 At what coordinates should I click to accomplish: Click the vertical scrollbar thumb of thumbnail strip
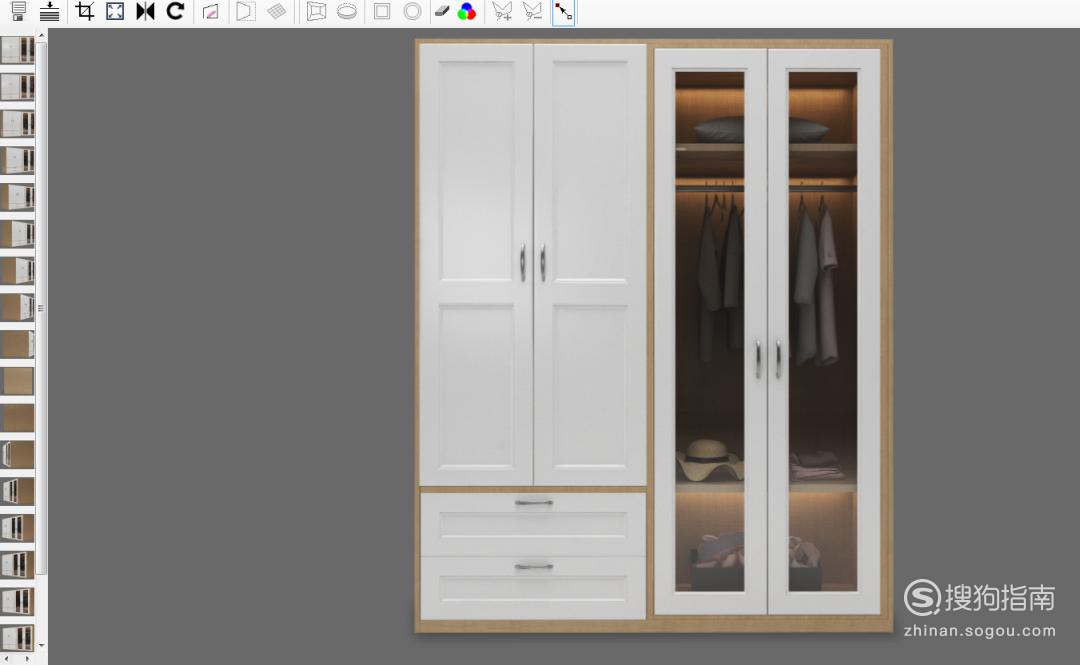point(41,308)
